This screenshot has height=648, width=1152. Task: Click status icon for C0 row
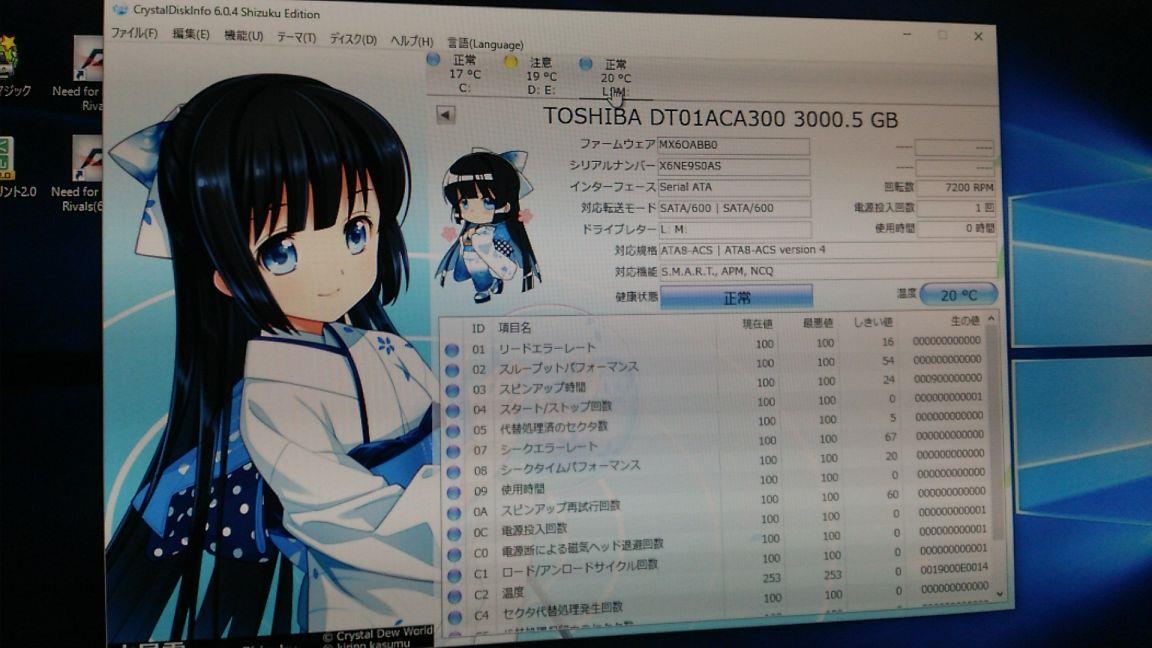[x=456, y=555]
